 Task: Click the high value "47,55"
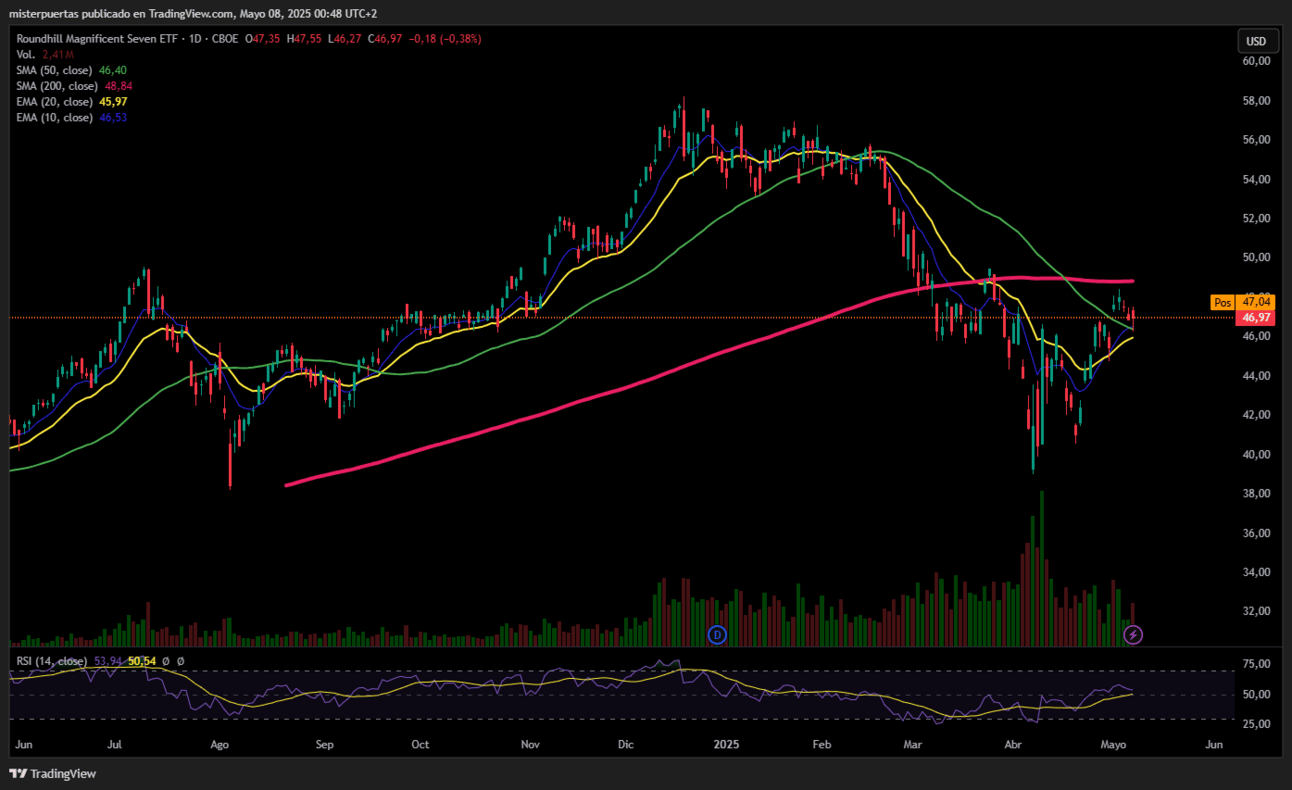[x=308, y=39]
